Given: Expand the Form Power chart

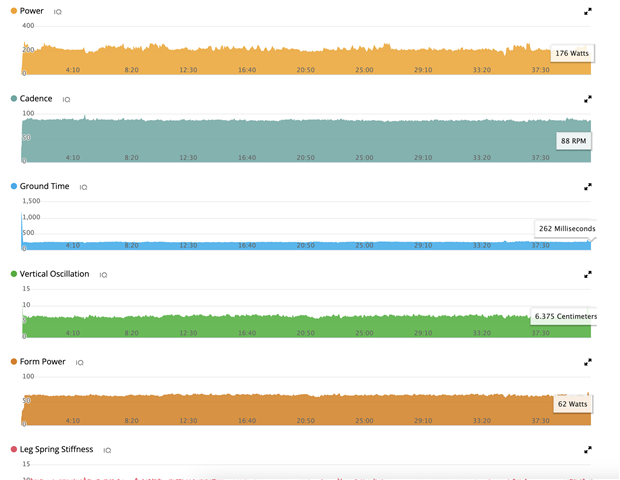Looking at the screenshot, I should [x=588, y=362].
